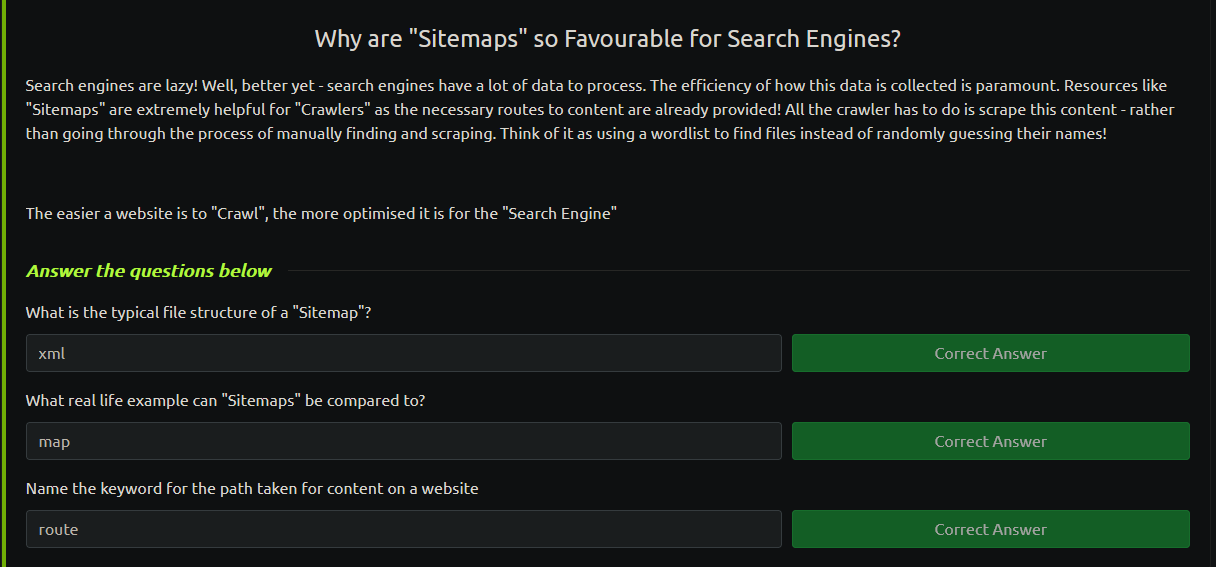Click the answer field containing "xml"
This screenshot has width=1216, height=567.
[404, 353]
